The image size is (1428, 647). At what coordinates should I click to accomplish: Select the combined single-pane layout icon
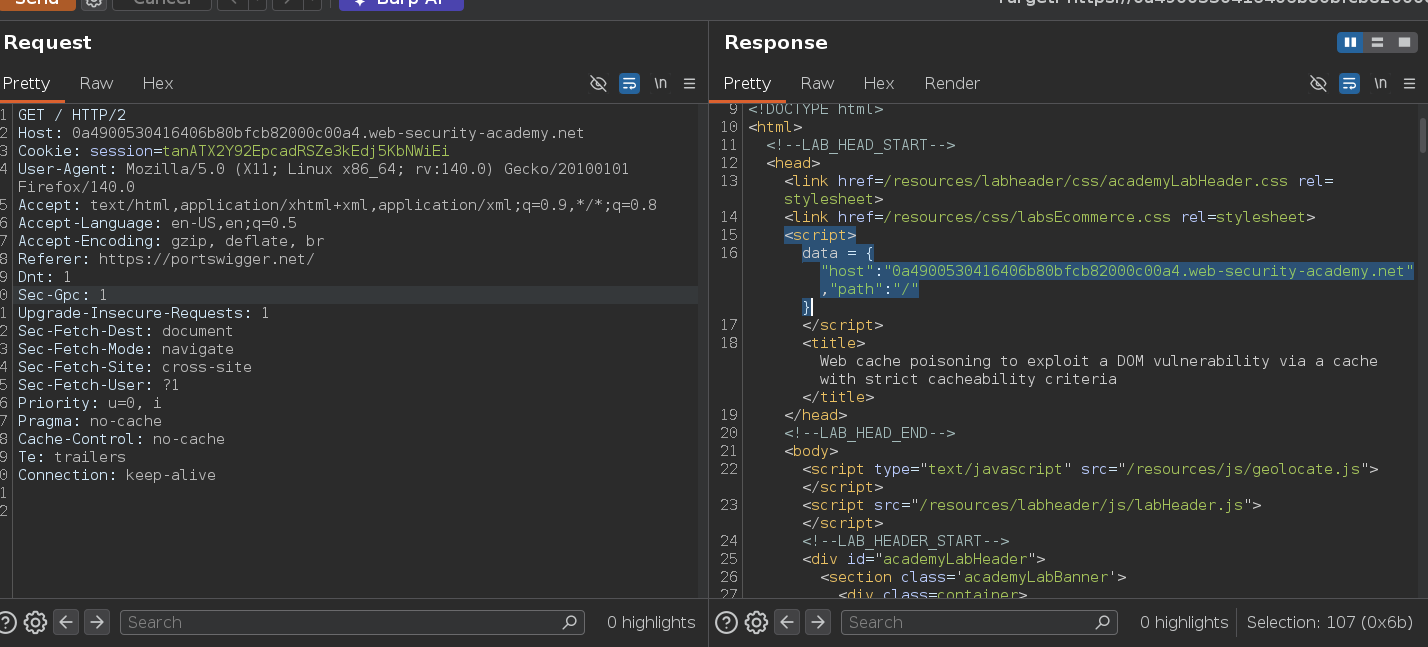(x=1405, y=42)
